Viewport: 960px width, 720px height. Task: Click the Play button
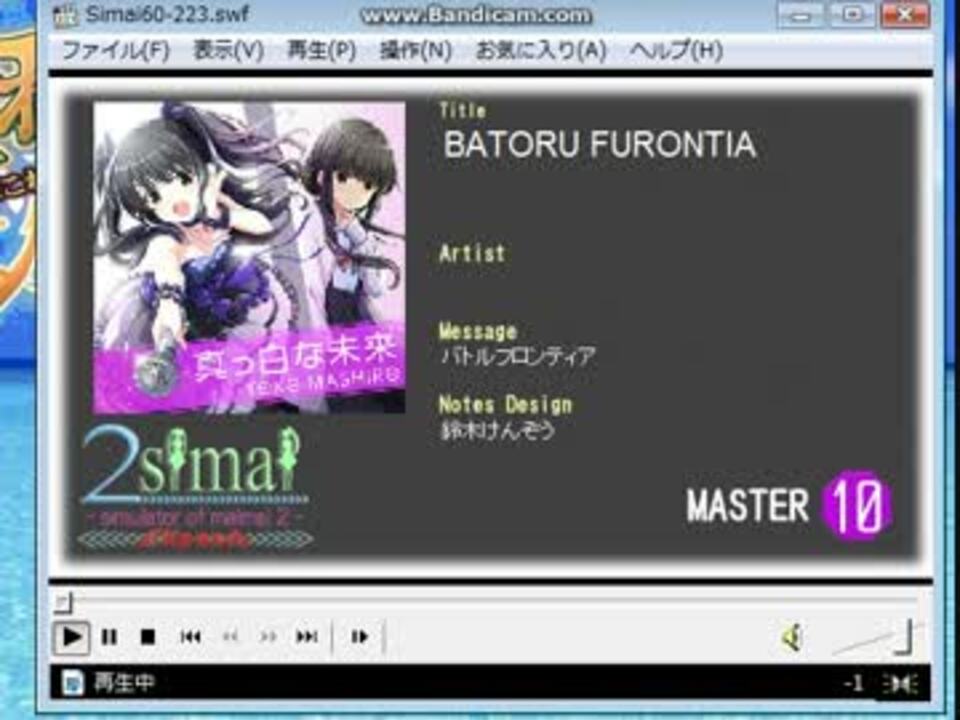click(x=72, y=637)
